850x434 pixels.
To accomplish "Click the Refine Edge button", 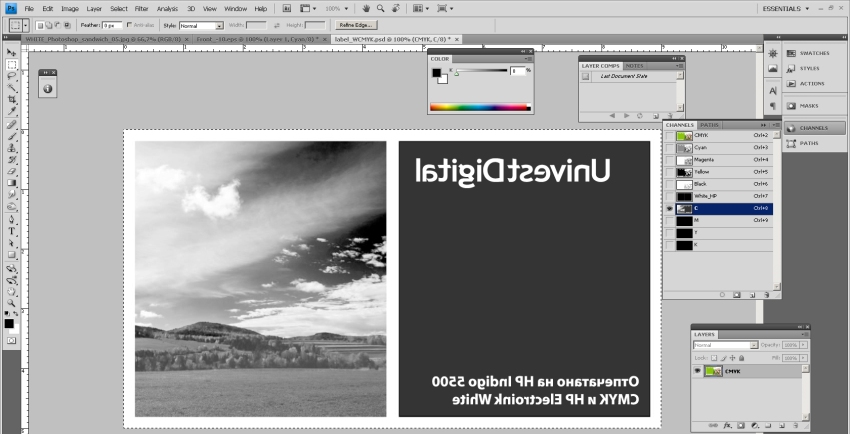I will (x=356, y=25).
